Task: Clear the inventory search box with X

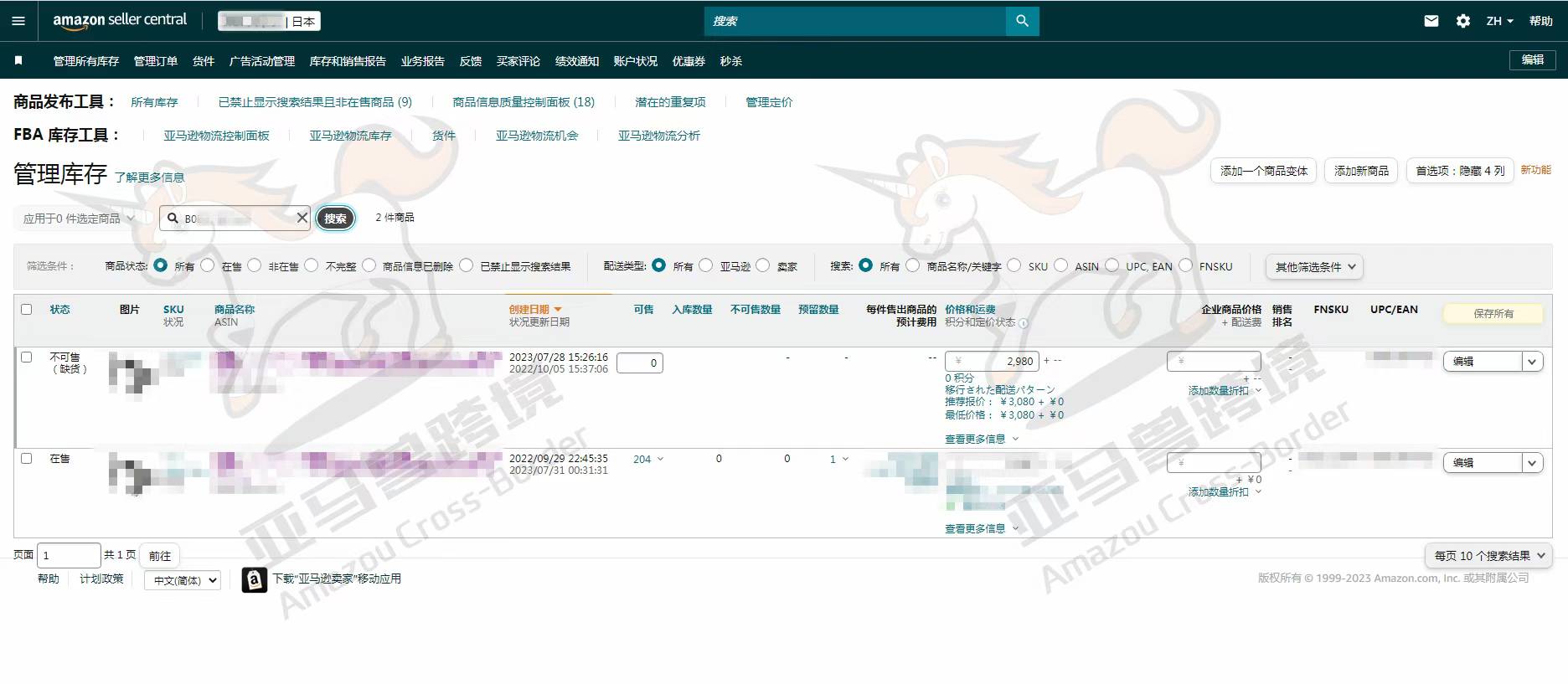Action: [302, 218]
